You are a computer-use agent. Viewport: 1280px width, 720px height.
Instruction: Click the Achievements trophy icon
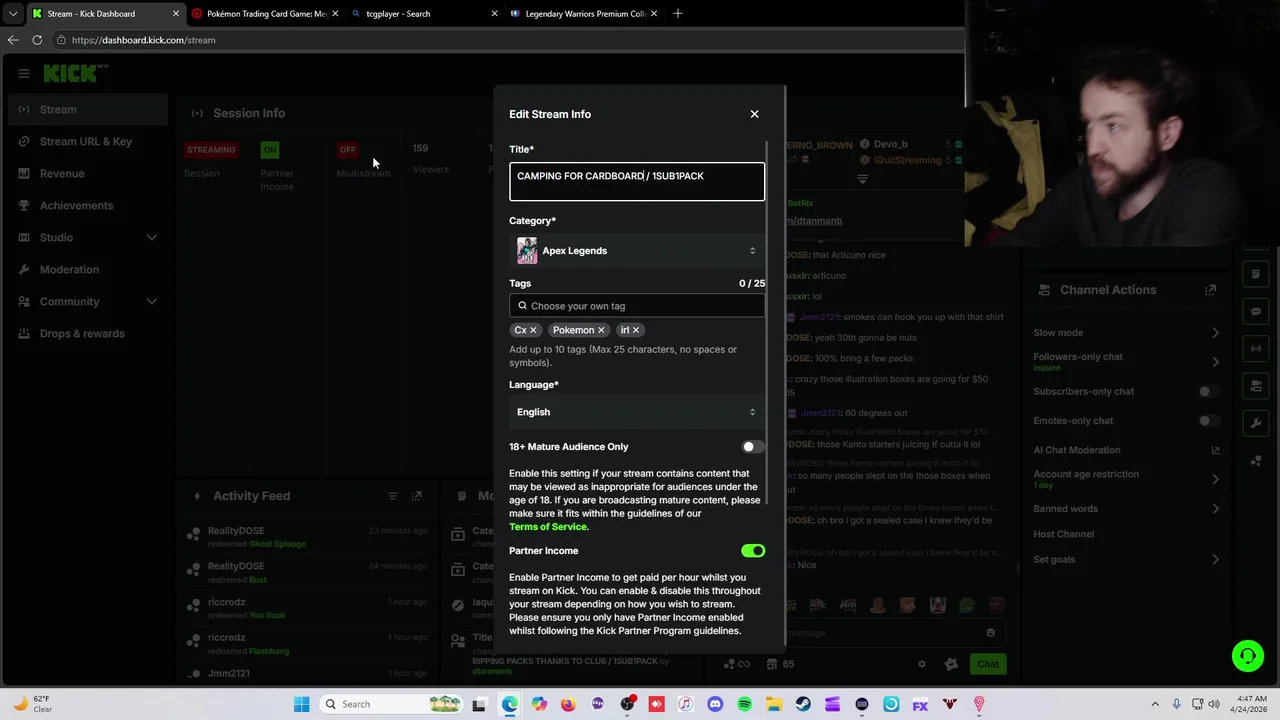24,206
